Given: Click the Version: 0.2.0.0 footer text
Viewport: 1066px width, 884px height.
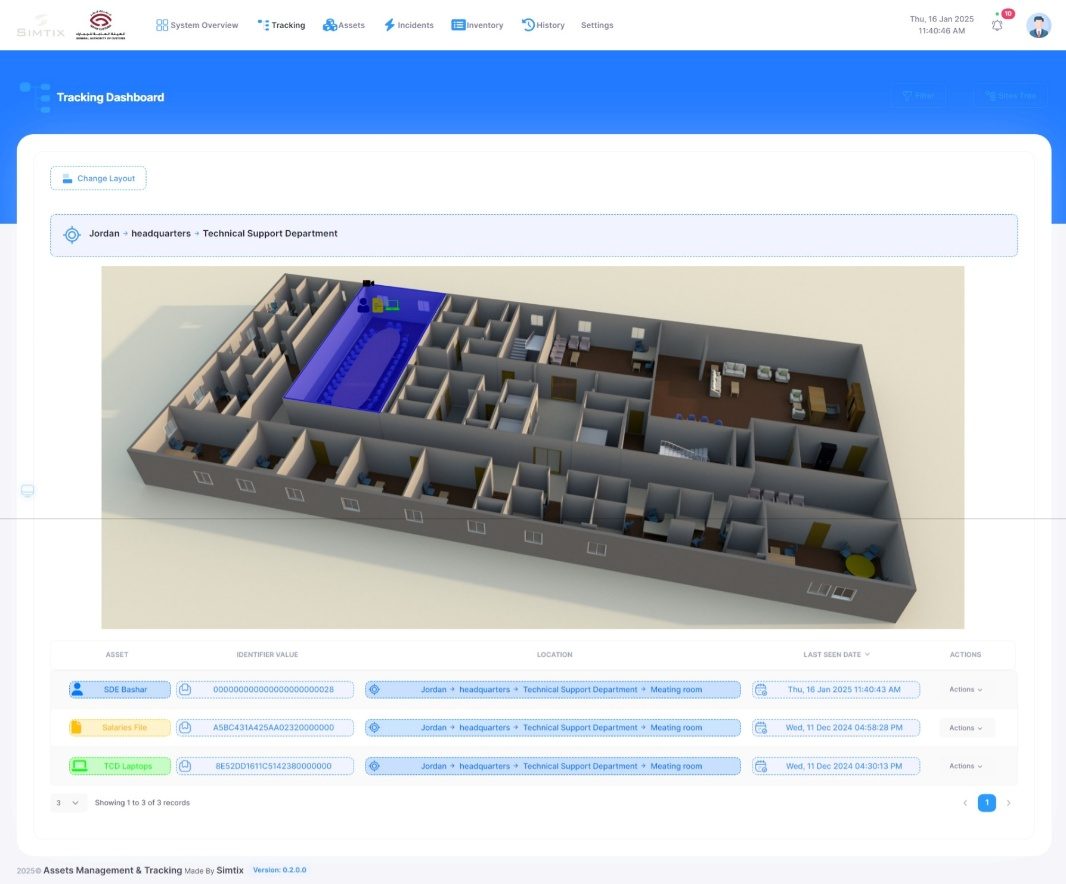Looking at the screenshot, I should pos(279,870).
